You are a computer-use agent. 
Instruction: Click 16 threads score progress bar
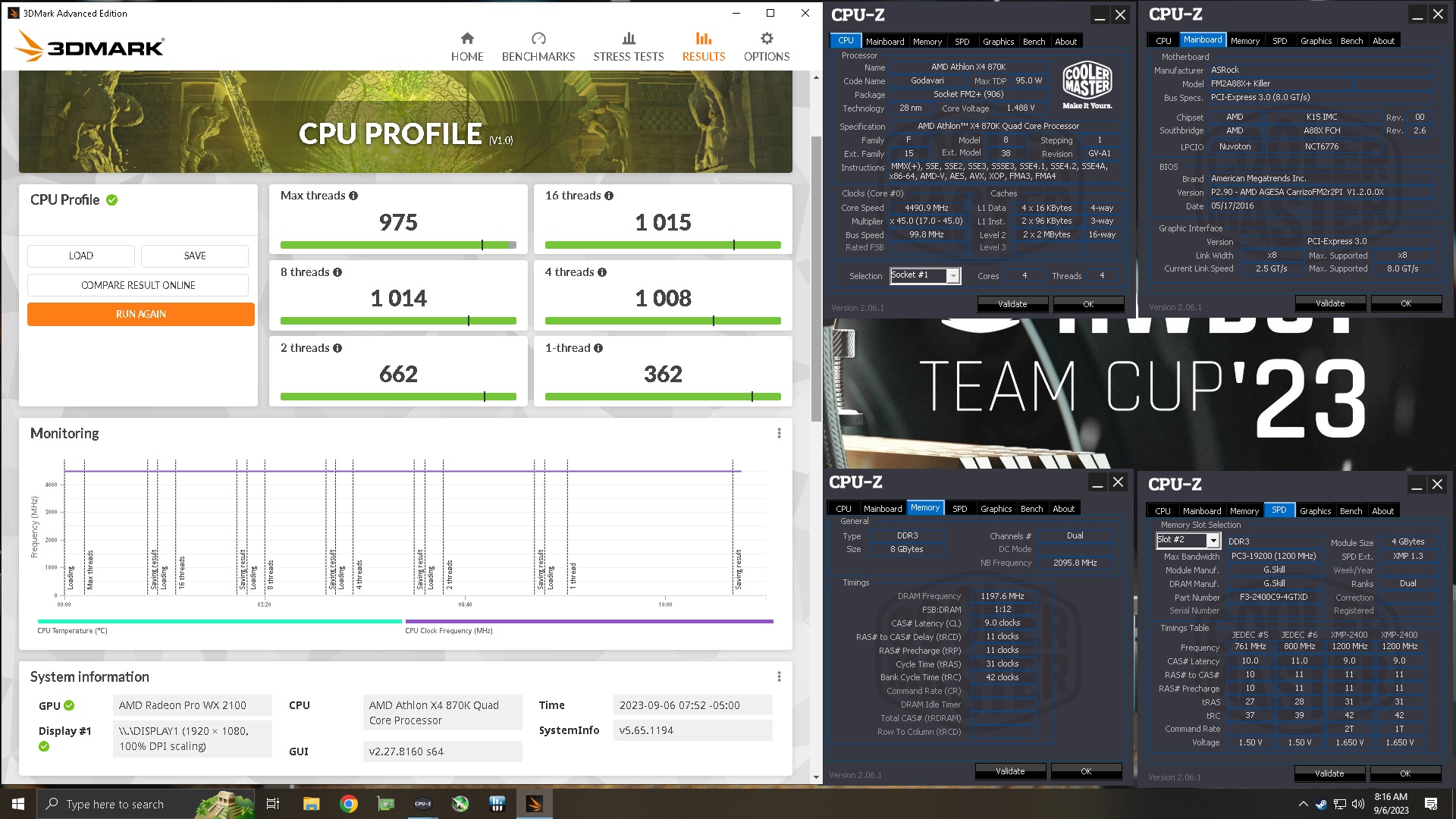coord(663,245)
